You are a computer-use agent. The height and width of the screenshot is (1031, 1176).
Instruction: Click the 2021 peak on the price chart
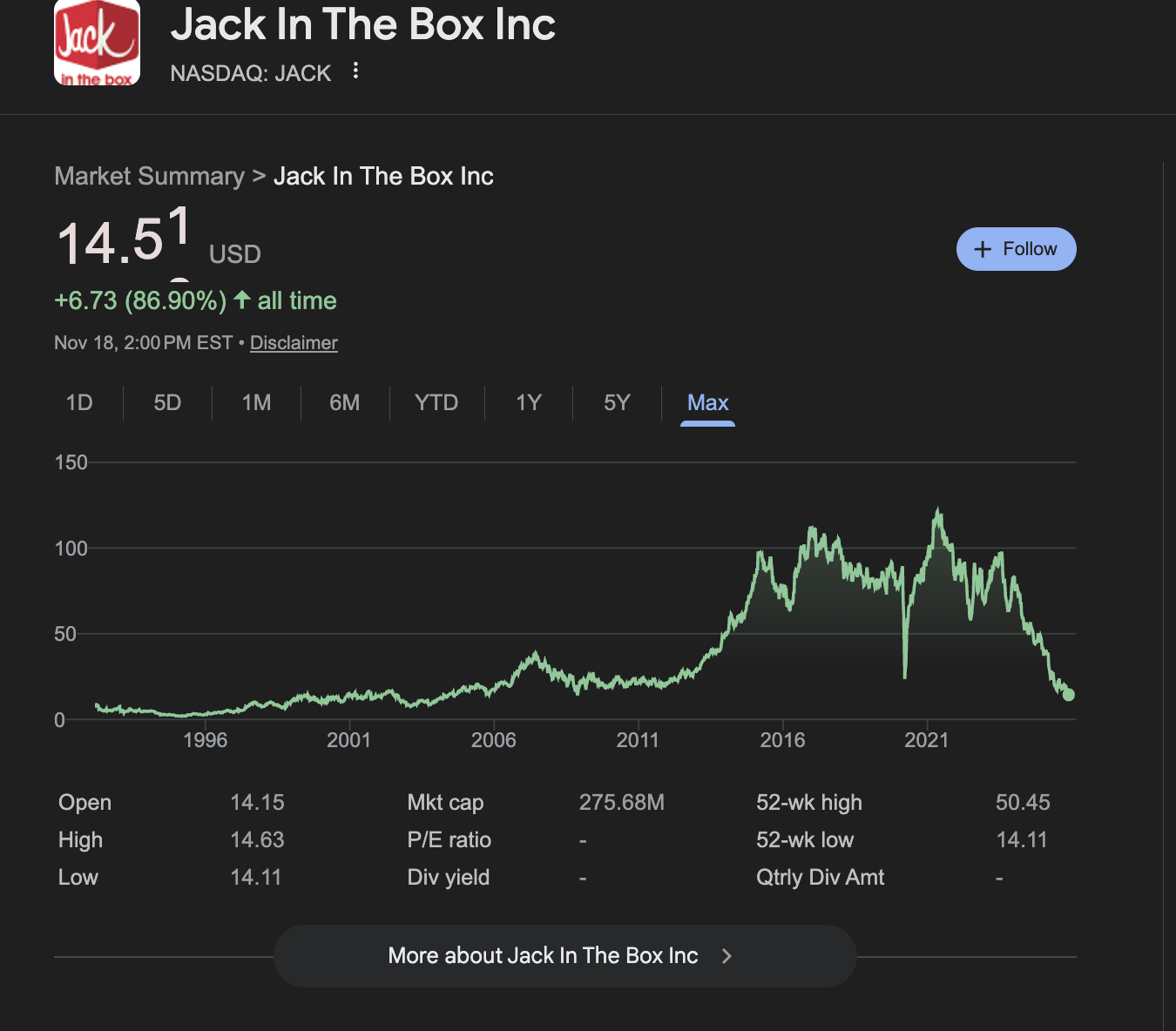(x=938, y=510)
